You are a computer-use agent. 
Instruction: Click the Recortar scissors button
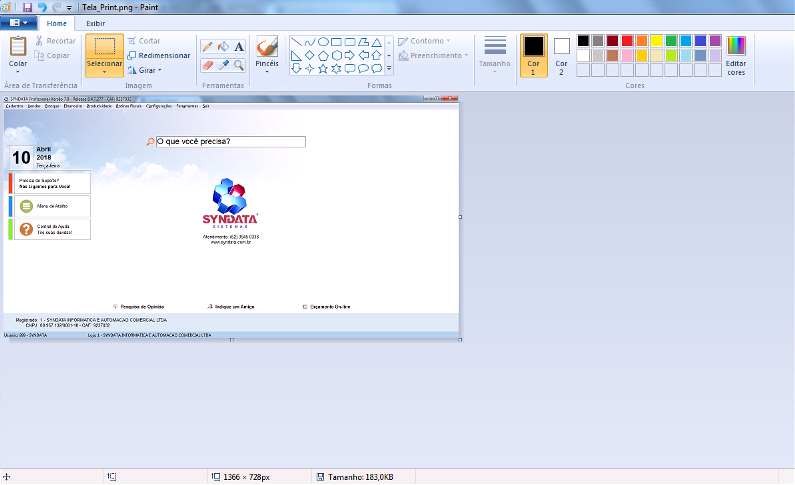point(56,41)
